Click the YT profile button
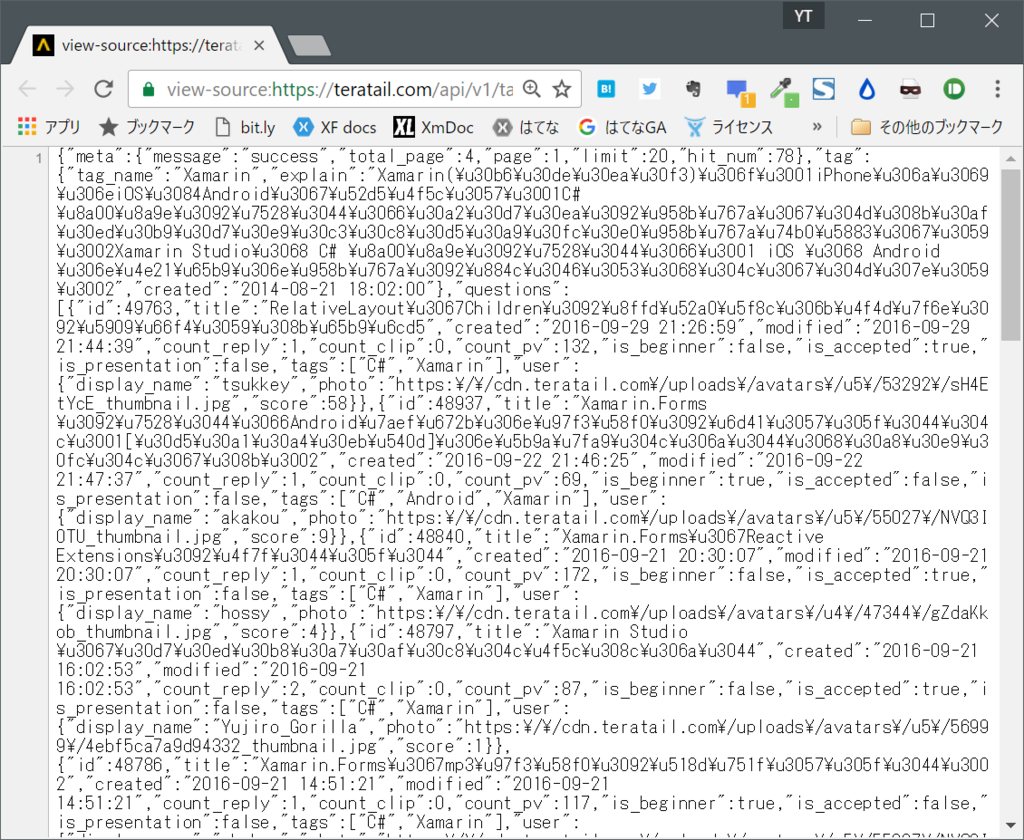 coord(803,16)
